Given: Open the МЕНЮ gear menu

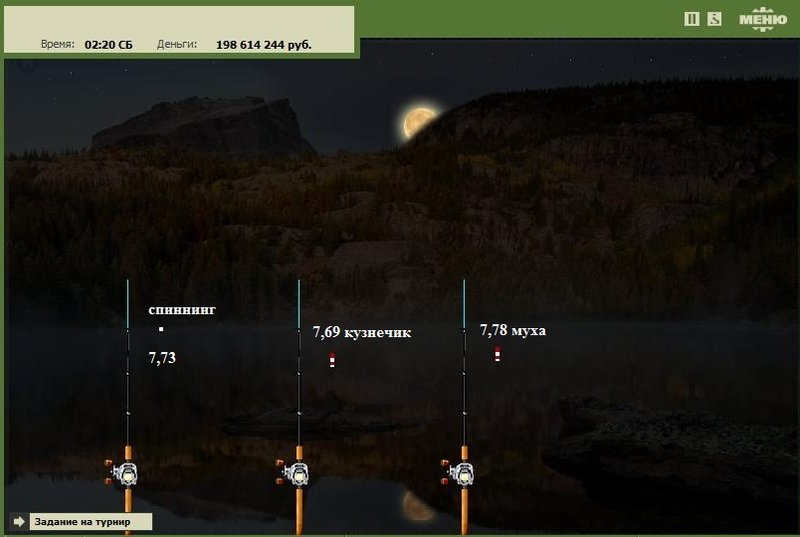Looking at the screenshot, I should (x=763, y=19).
